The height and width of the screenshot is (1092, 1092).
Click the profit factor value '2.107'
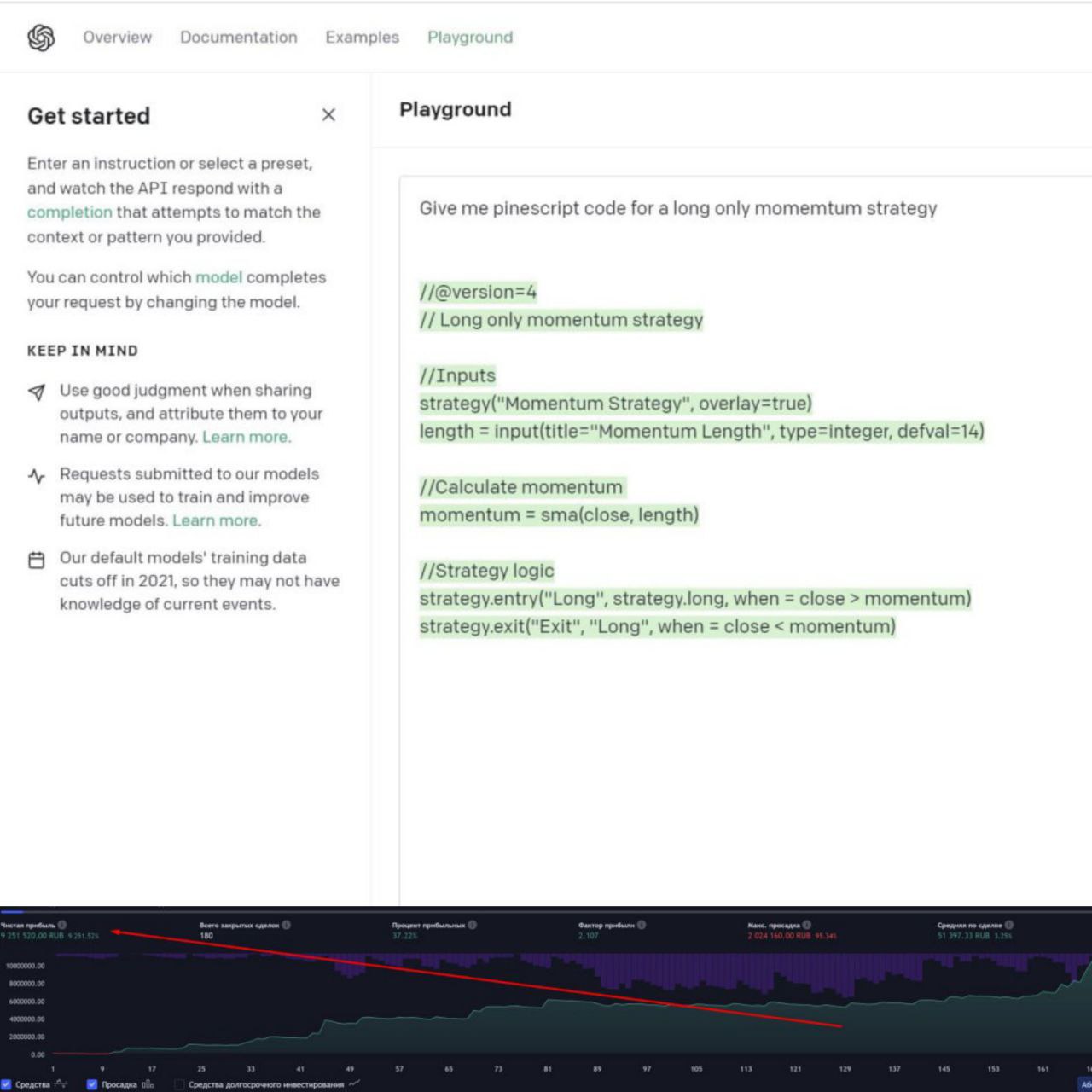[x=589, y=936]
